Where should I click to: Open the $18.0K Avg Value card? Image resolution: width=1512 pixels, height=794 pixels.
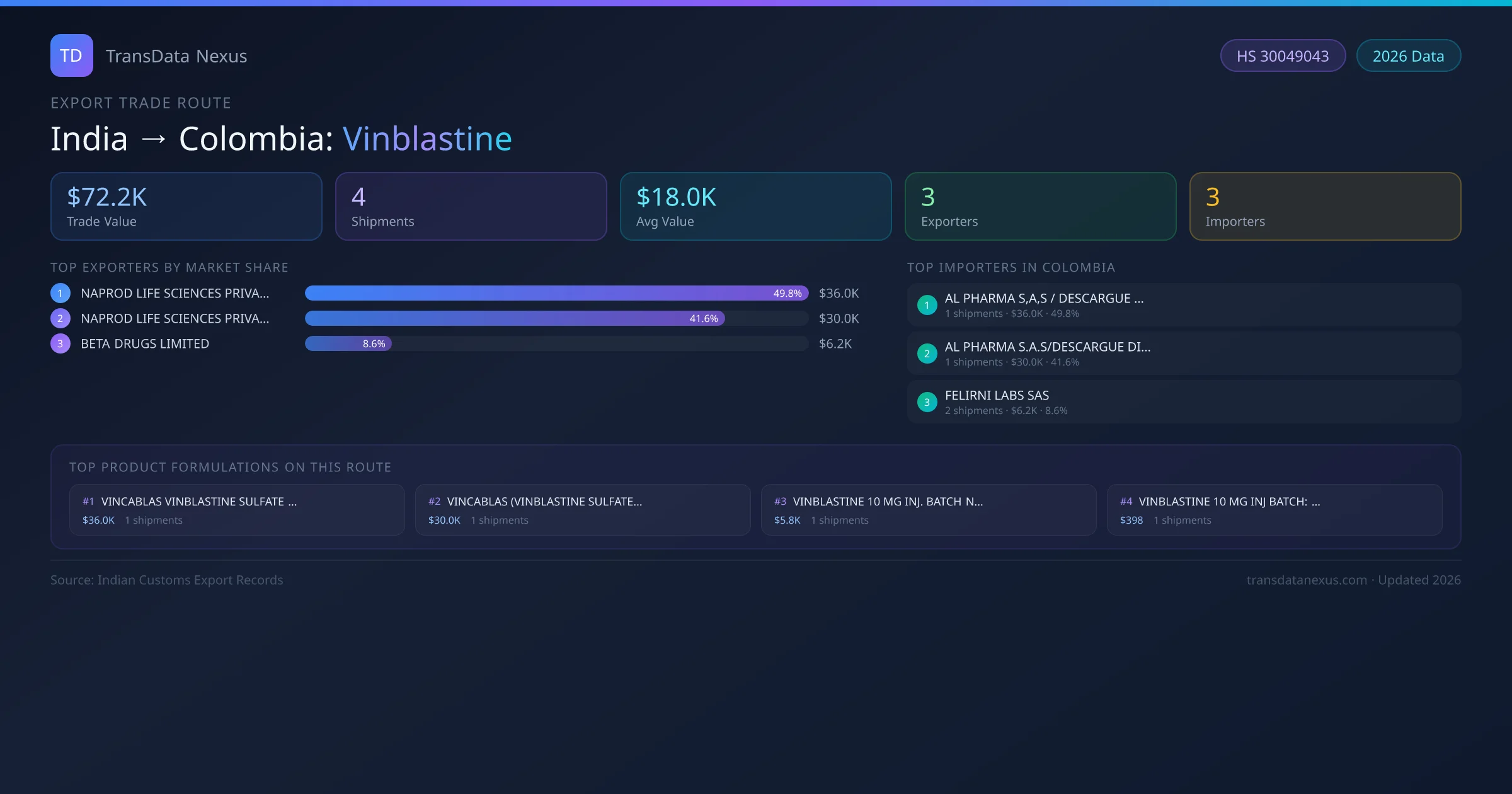coord(755,207)
